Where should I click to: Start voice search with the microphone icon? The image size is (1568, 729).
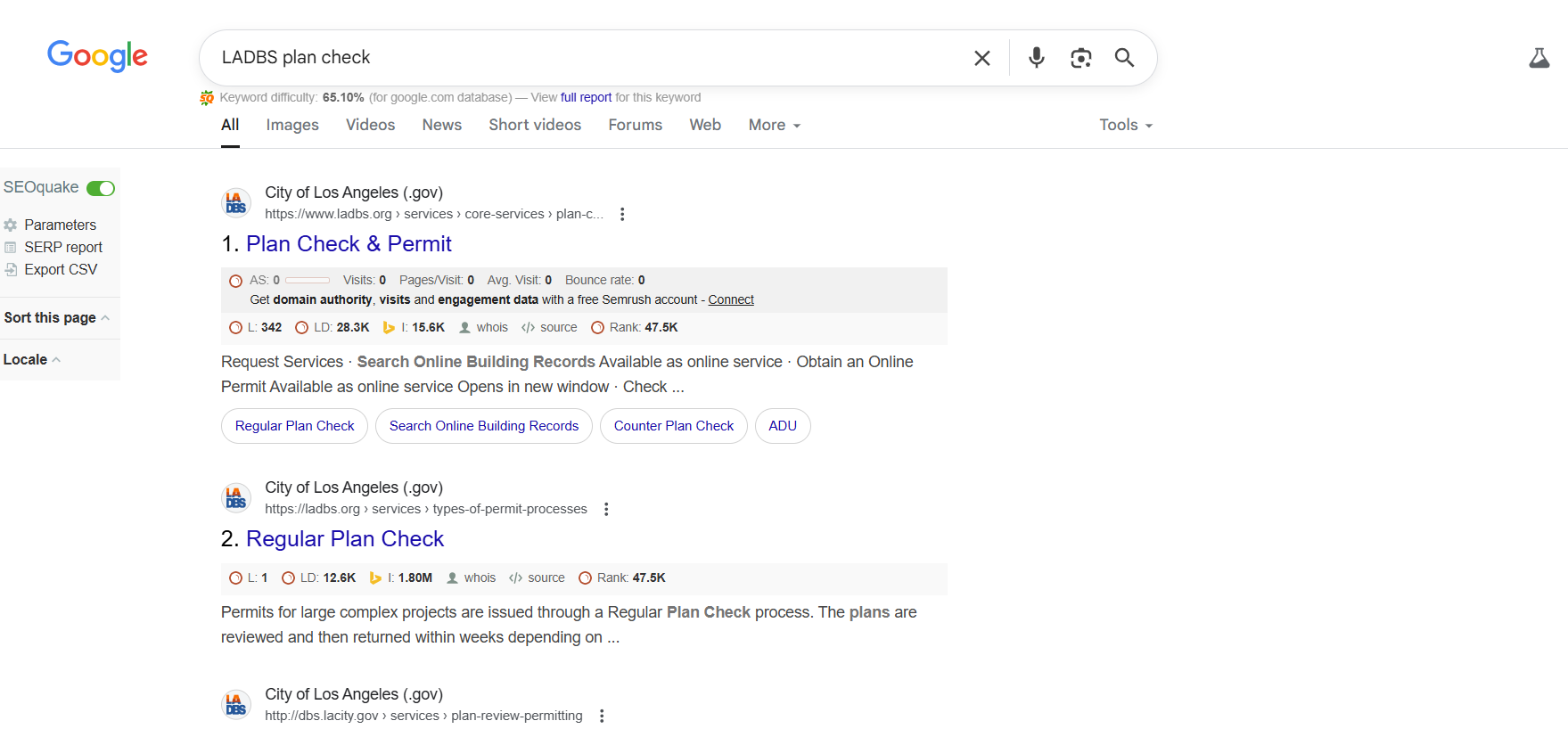click(x=1036, y=58)
